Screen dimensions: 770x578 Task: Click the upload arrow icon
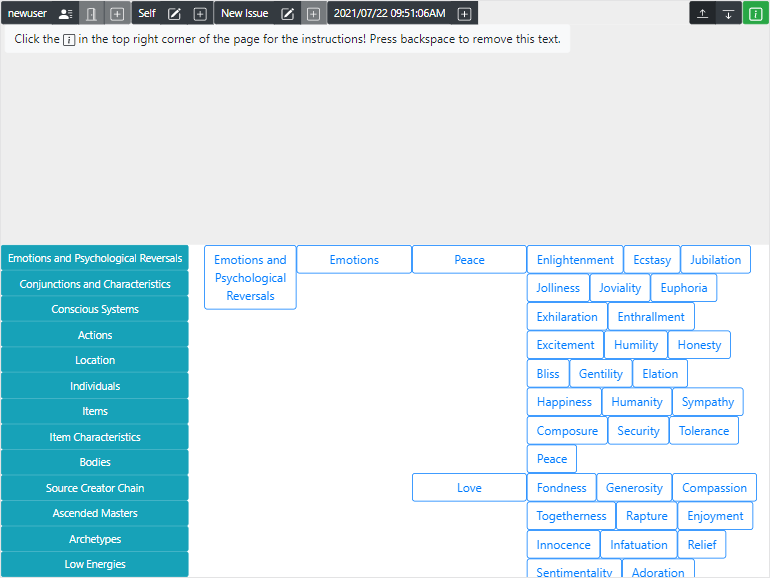(703, 14)
